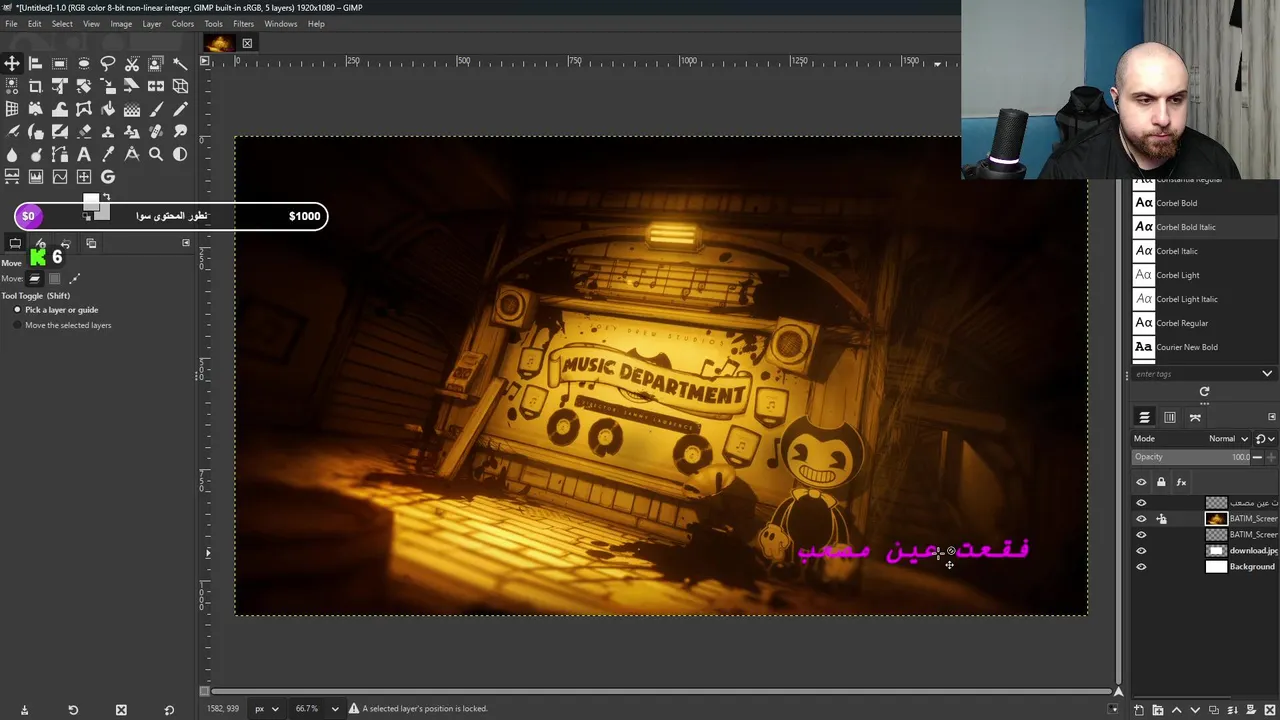The image size is (1280, 720).
Task: Open the px unit dropdown in status bar
Action: pos(266,709)
